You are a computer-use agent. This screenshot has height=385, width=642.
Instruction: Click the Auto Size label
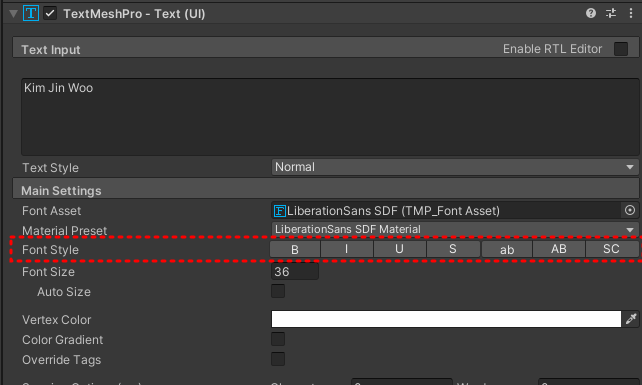[x=64, y=292]
